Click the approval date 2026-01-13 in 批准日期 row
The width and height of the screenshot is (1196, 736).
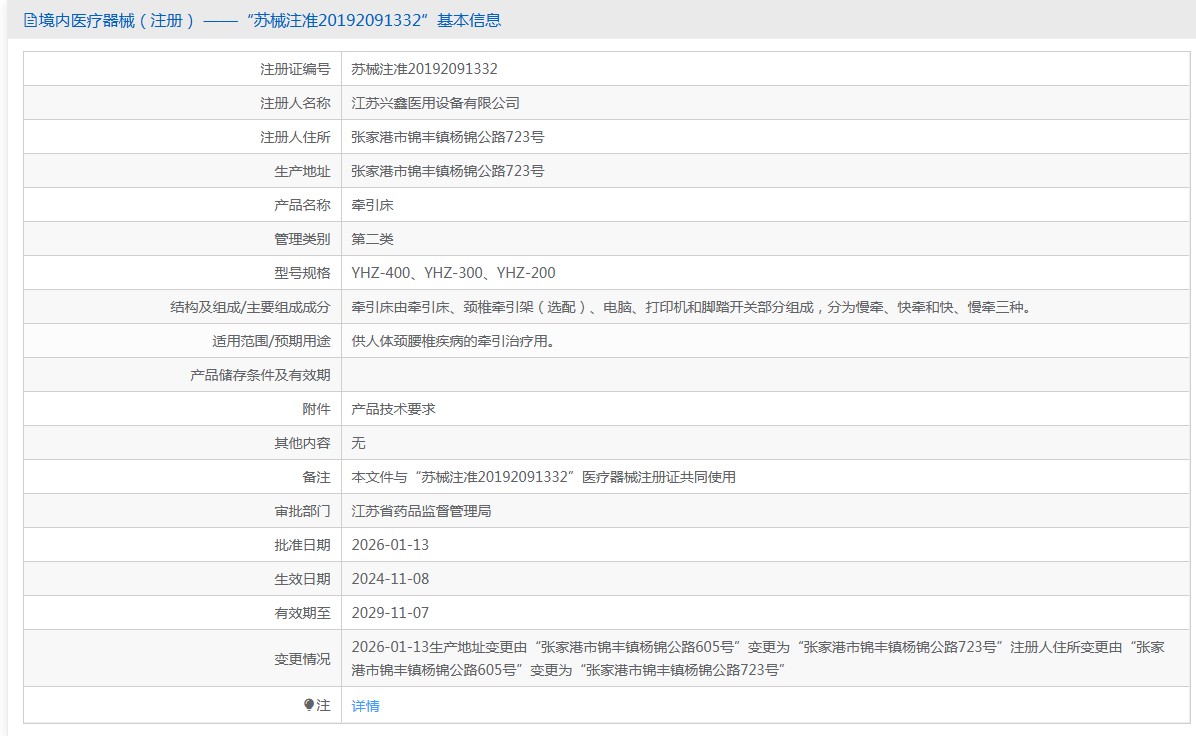pos(390,545)
